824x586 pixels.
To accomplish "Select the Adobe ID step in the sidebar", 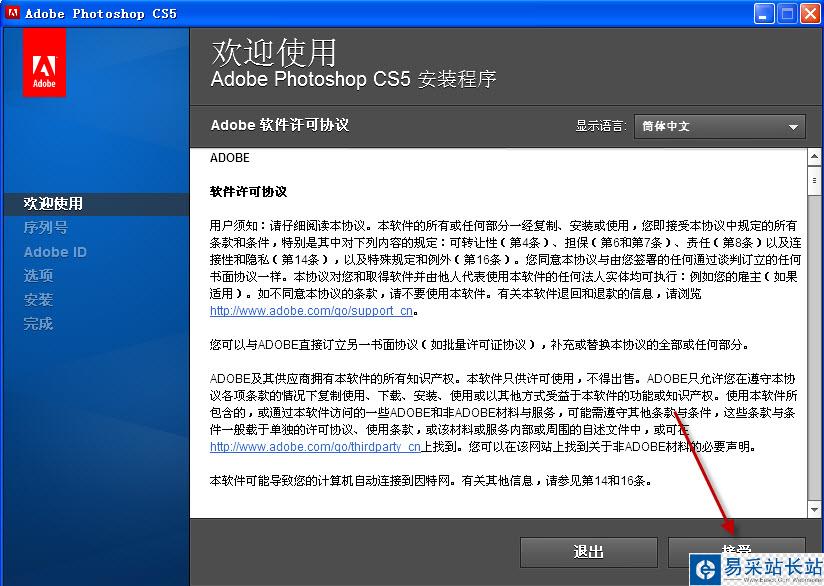I will (55, 252).
